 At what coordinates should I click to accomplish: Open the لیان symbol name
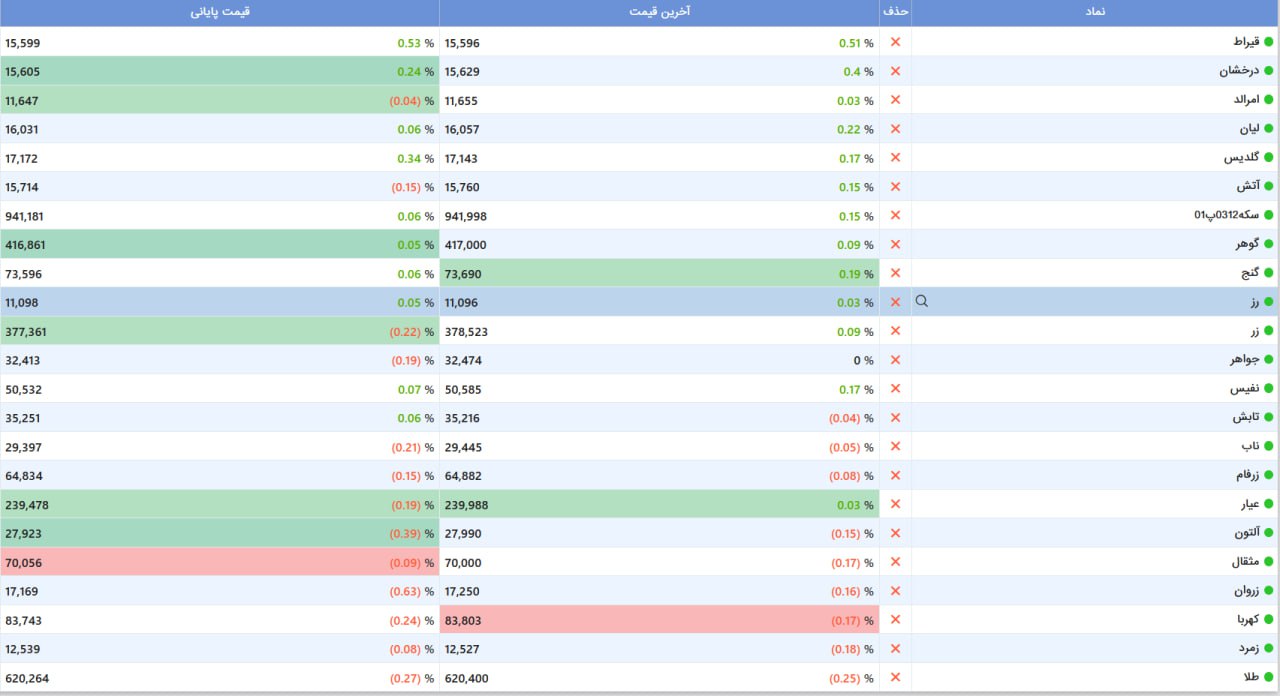1248,129
